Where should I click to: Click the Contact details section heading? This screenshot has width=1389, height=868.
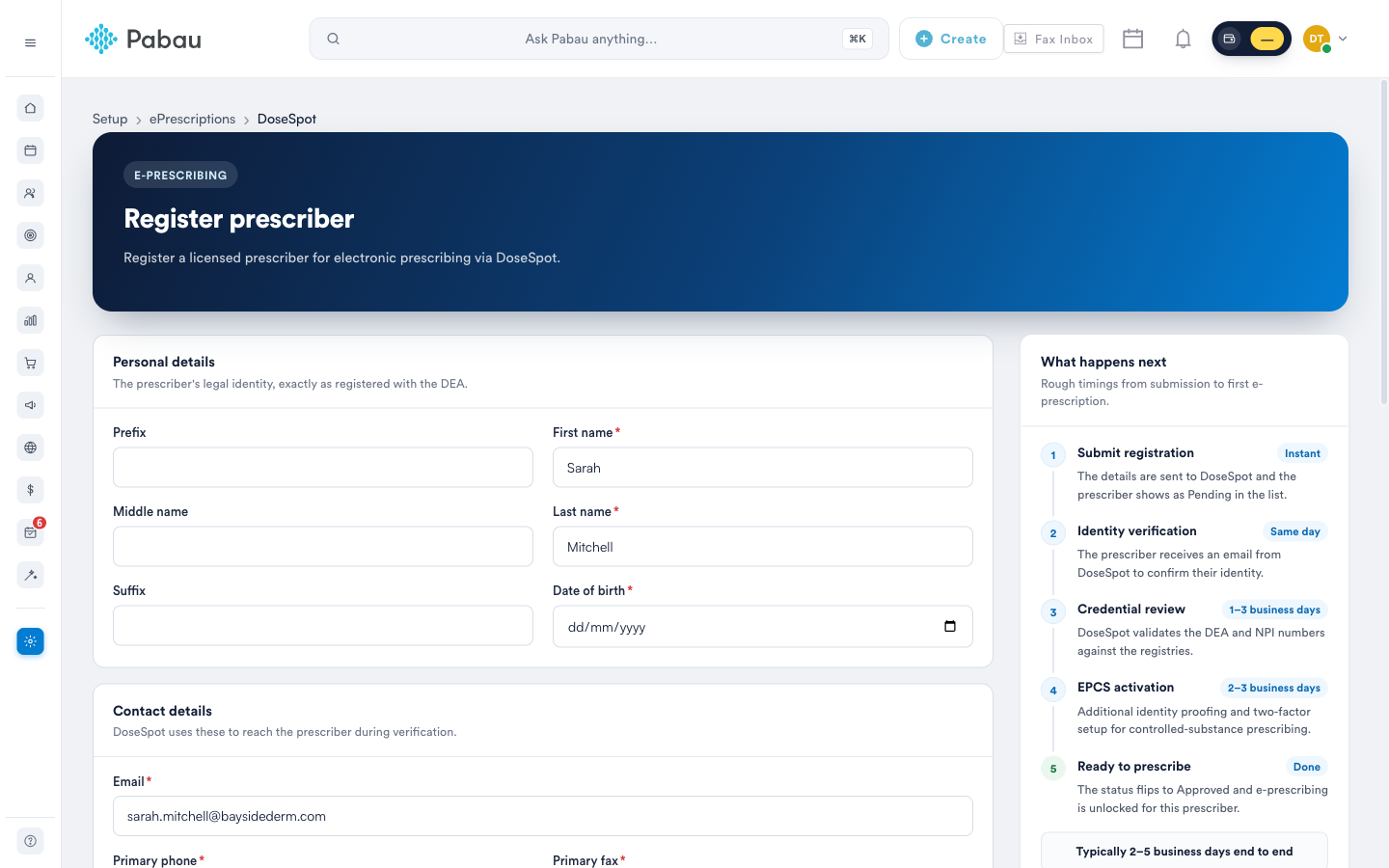coord(162,711)
